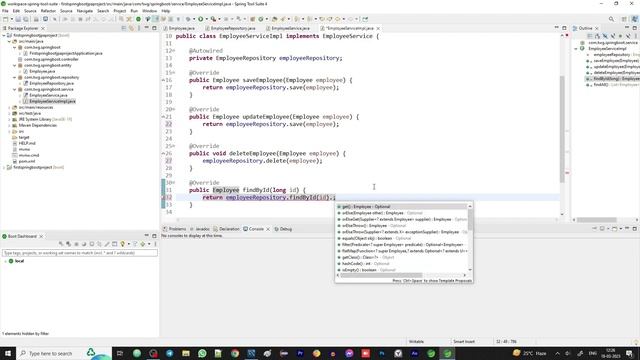Open the Navigate menu
This screenshot has height=360, width=640.
[84, 11]
